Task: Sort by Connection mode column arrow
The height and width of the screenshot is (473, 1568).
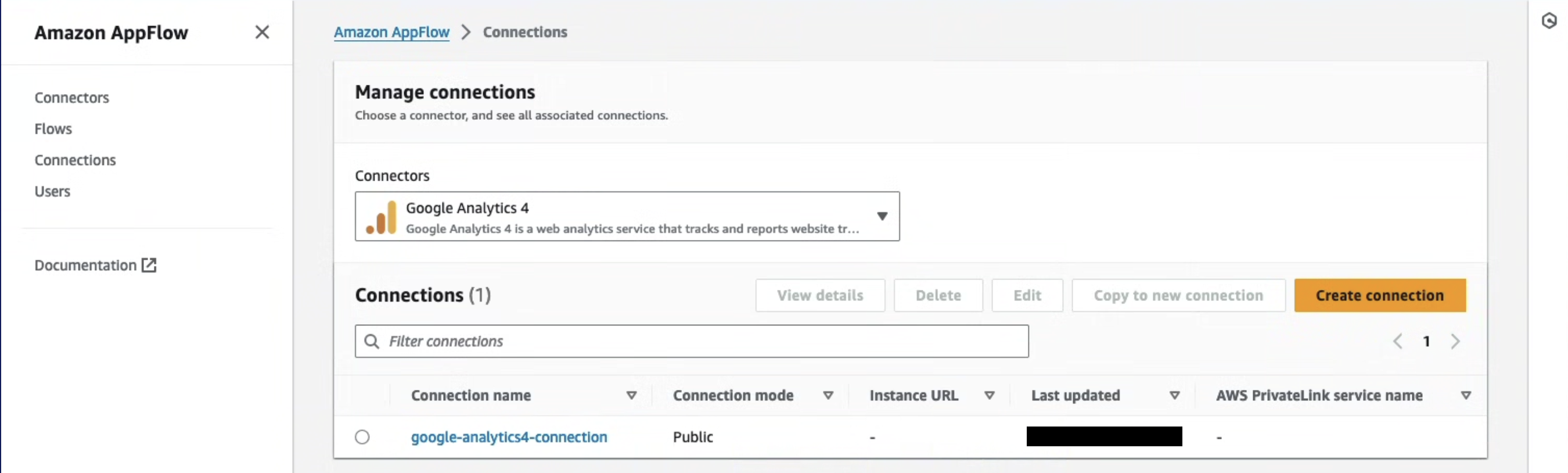Action: pos(828,396)
